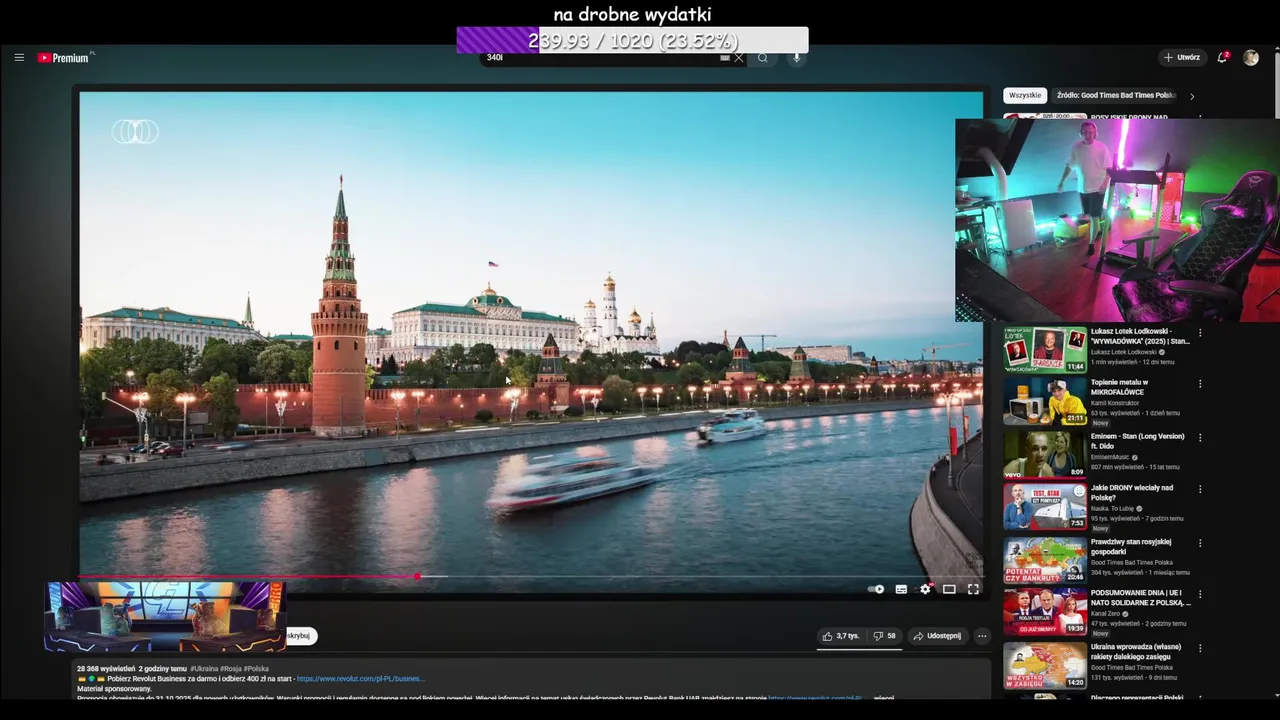Open the account avatar menu

(1251, 58)
